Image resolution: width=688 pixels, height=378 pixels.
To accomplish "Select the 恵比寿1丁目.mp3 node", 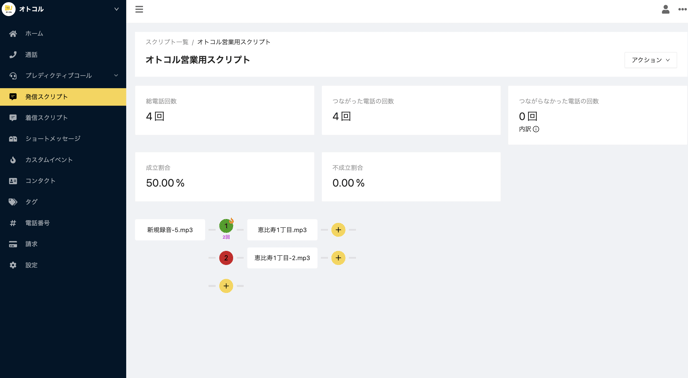I will [282, 230].
